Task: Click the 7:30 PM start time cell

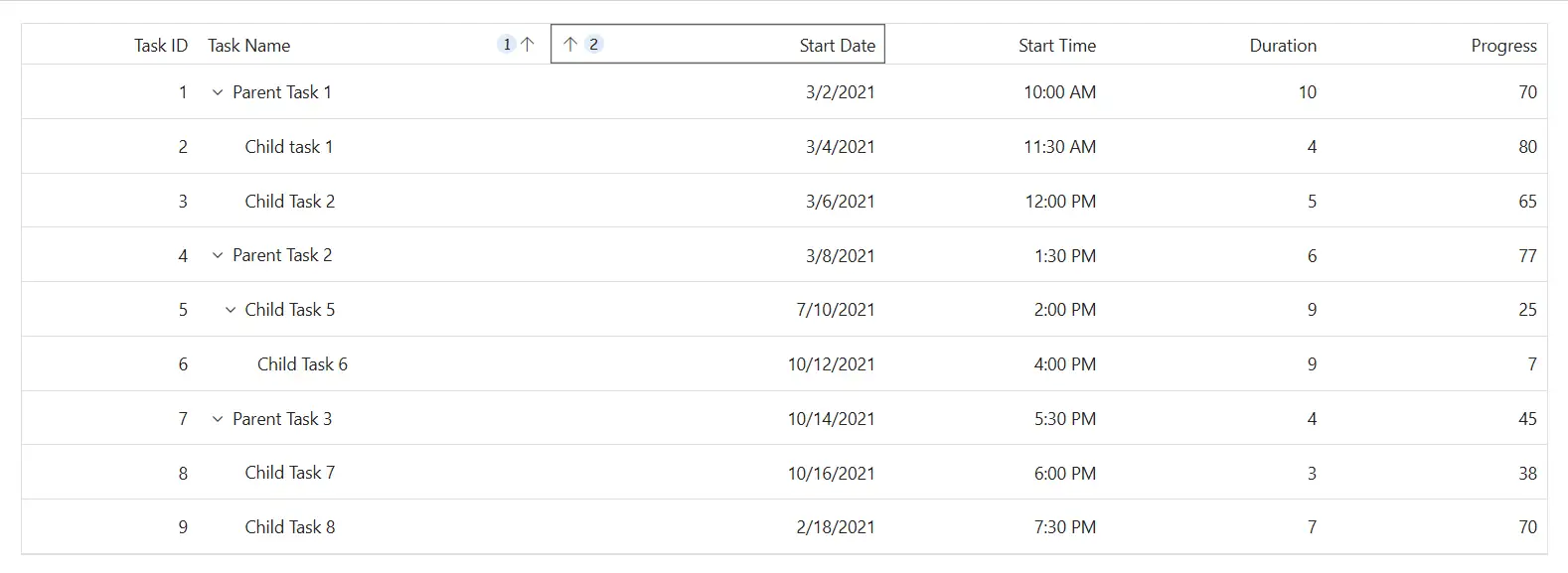Action: pos(996,527)
